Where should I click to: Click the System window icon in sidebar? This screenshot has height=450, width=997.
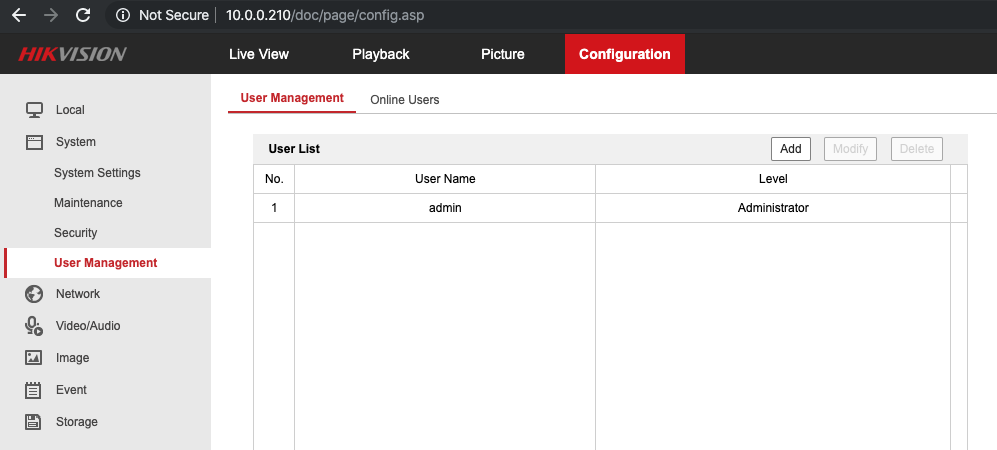[x=34, y=142]
